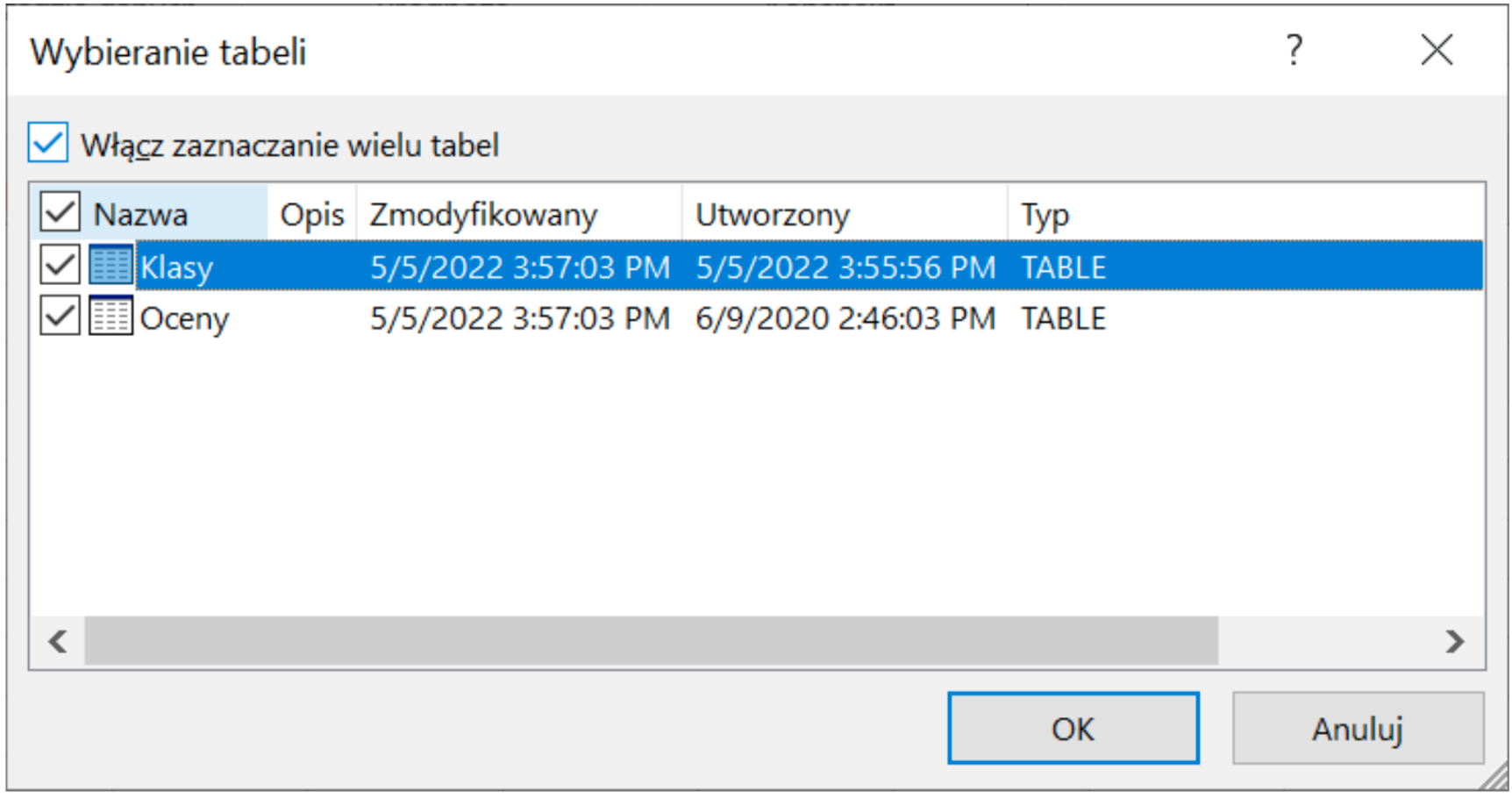Click the Opis column header
Image resolution: width=1512 pixels, height=798 pixels.
click(312, 214)
